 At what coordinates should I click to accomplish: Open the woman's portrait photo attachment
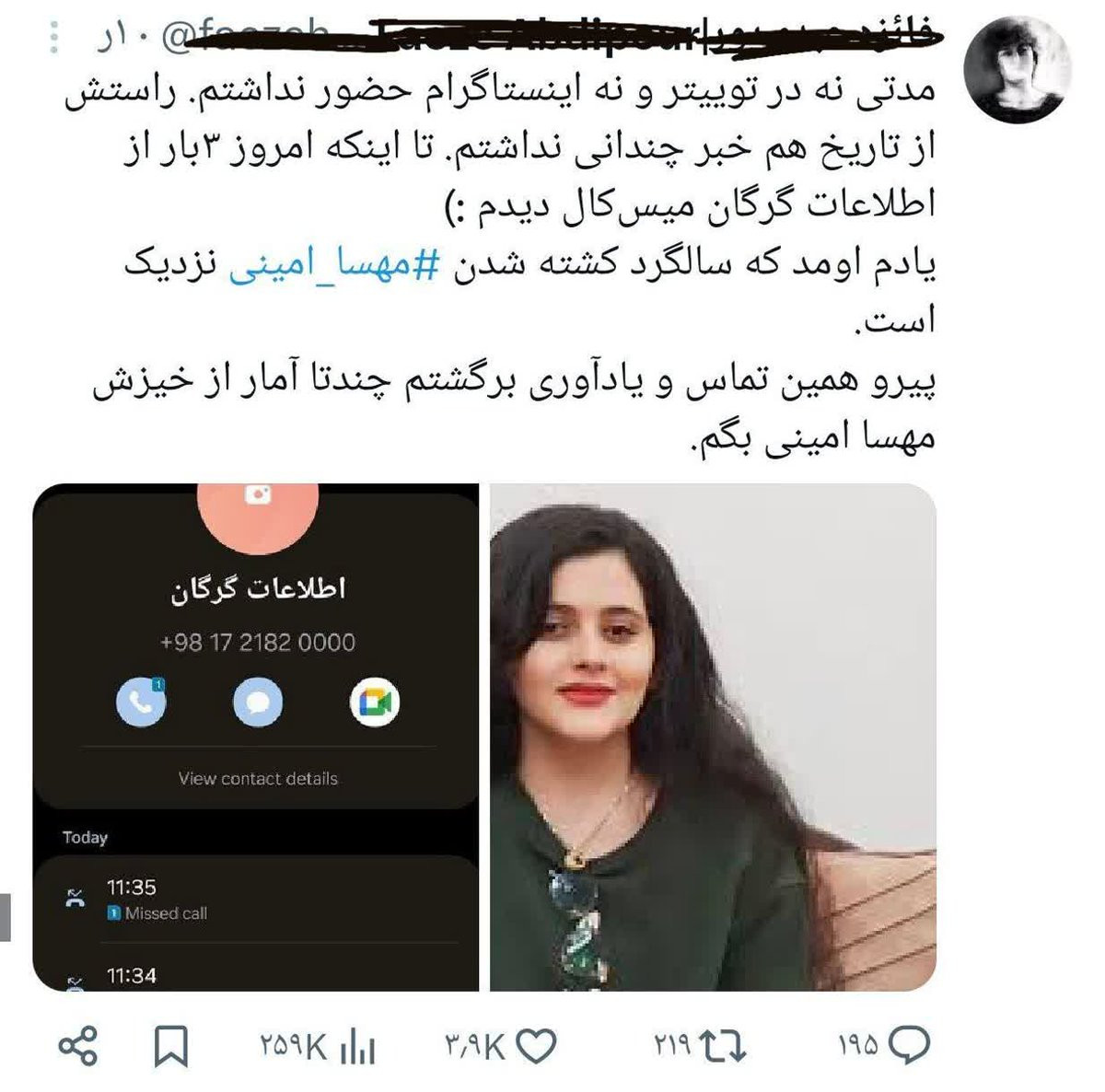point(713,737)
